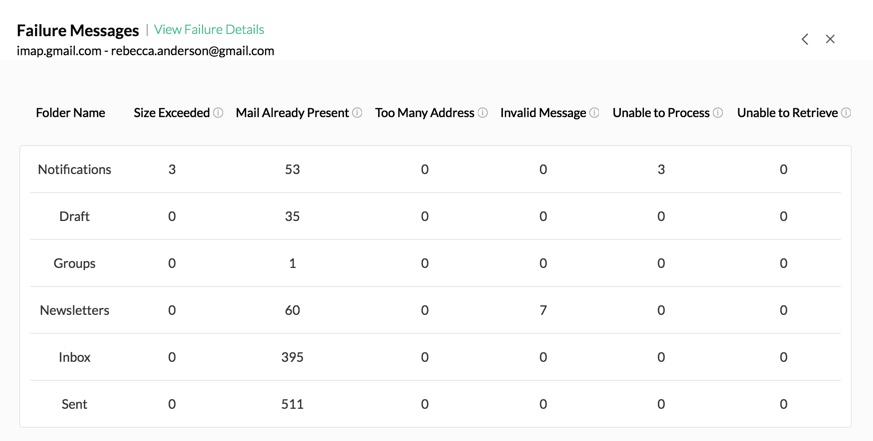Select the Sent folder name
Viewport: 873px width, 441px height.
(74, 405)
